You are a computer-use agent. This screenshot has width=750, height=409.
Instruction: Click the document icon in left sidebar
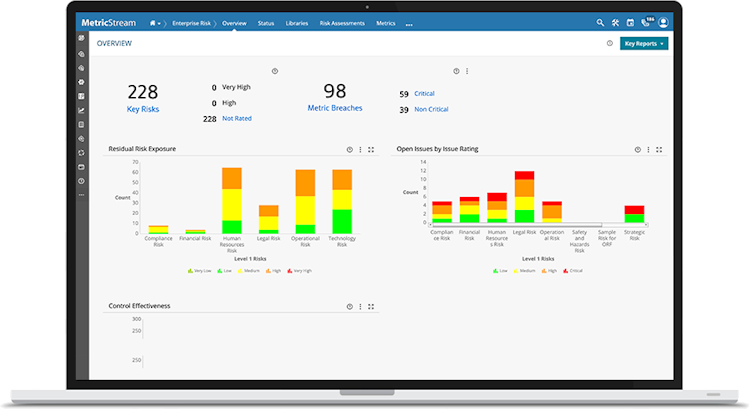click(81, 124)
